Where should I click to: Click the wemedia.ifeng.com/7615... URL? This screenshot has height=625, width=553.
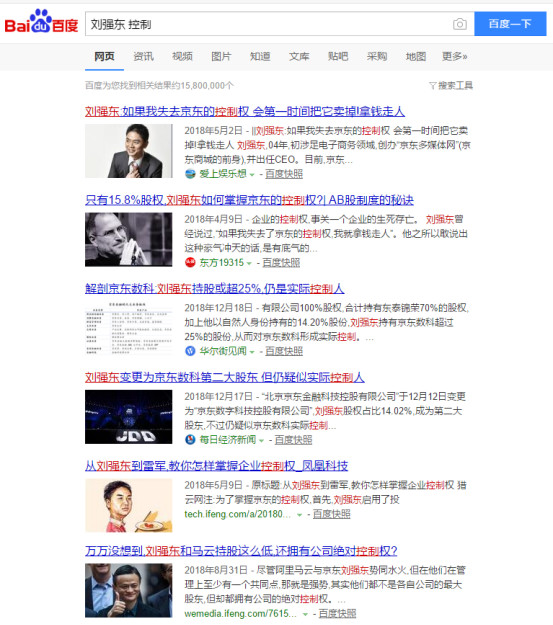(240, 613)
